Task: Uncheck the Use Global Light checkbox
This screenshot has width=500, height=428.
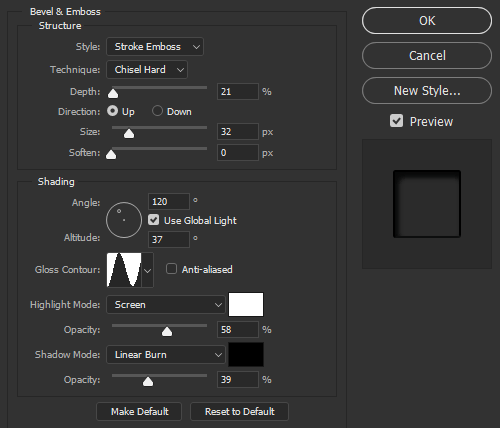Action: pos(153,220)
